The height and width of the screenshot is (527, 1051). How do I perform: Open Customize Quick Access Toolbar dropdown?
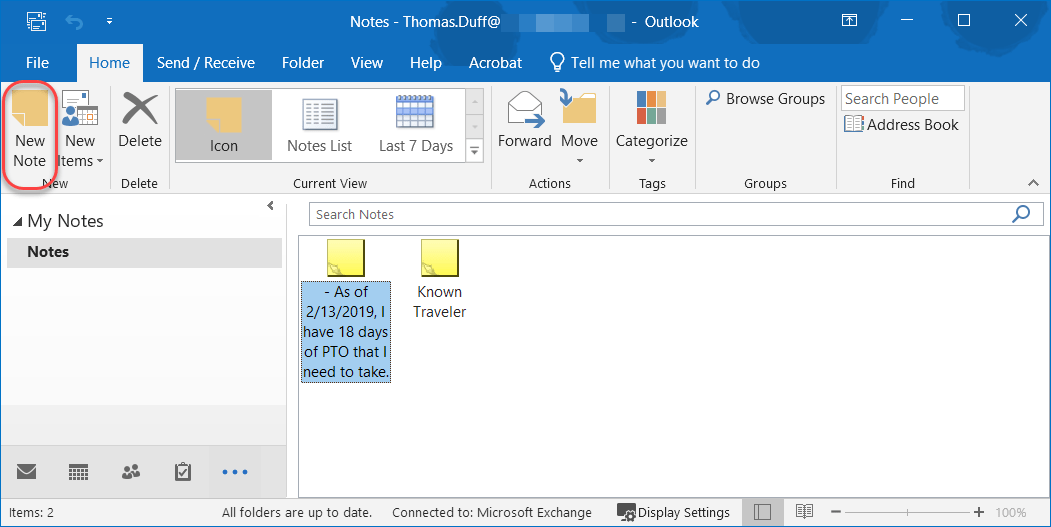pyautogui.click(x=109, y=21)
